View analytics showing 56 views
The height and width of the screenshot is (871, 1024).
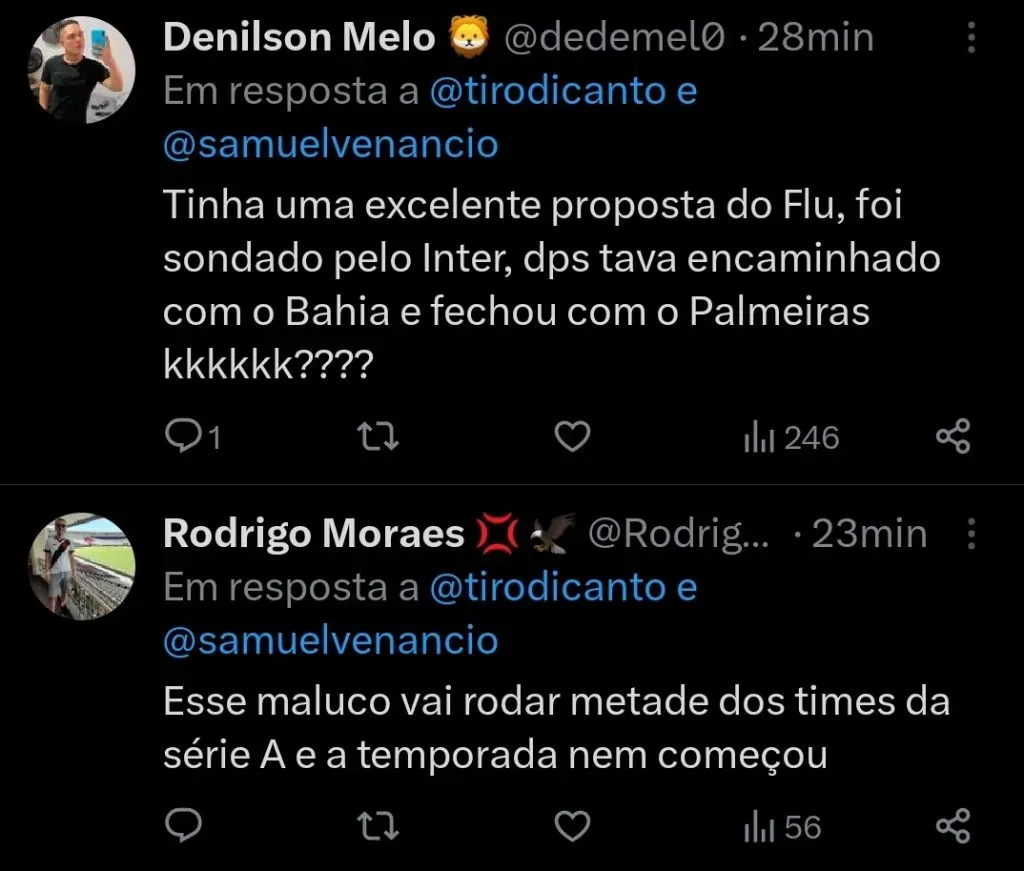(782, 827)
